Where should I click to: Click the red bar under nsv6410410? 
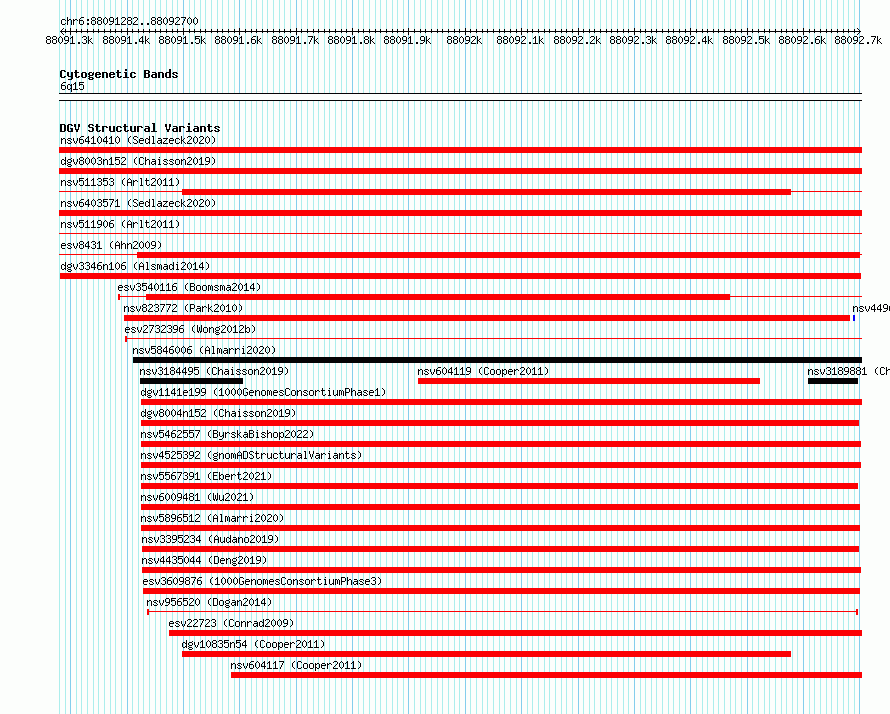(x=460, y=150)
